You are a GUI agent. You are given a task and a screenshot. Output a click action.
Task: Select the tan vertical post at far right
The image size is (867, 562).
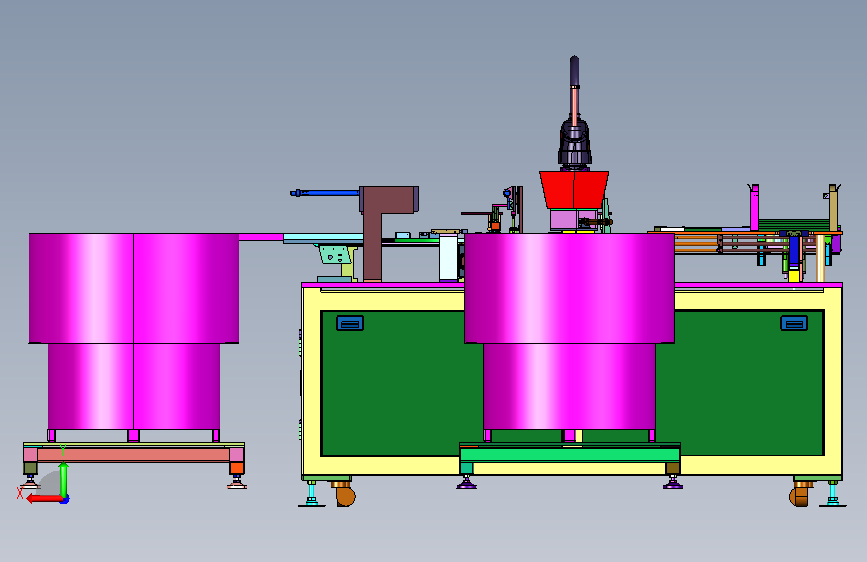(833, 207)
